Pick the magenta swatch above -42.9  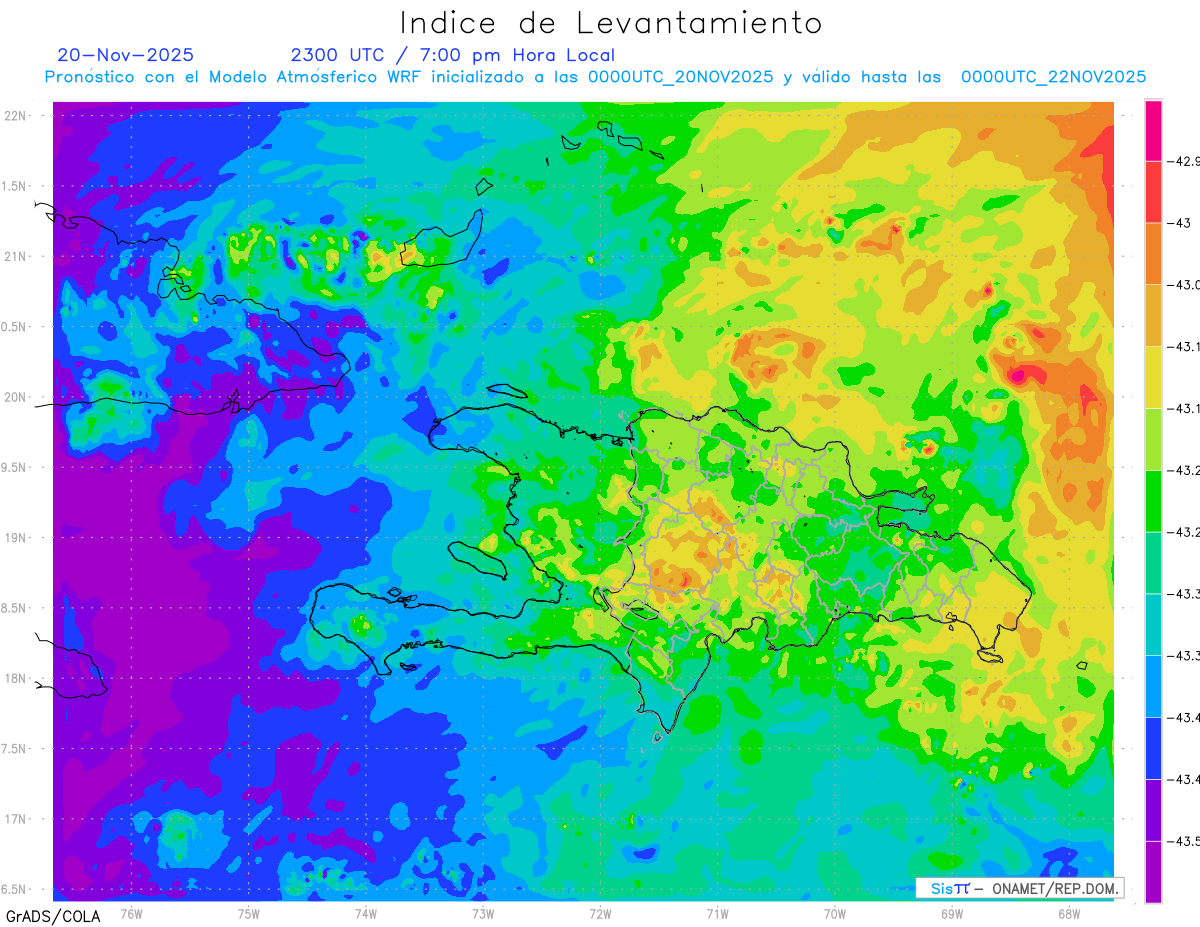click(1153, 131)
